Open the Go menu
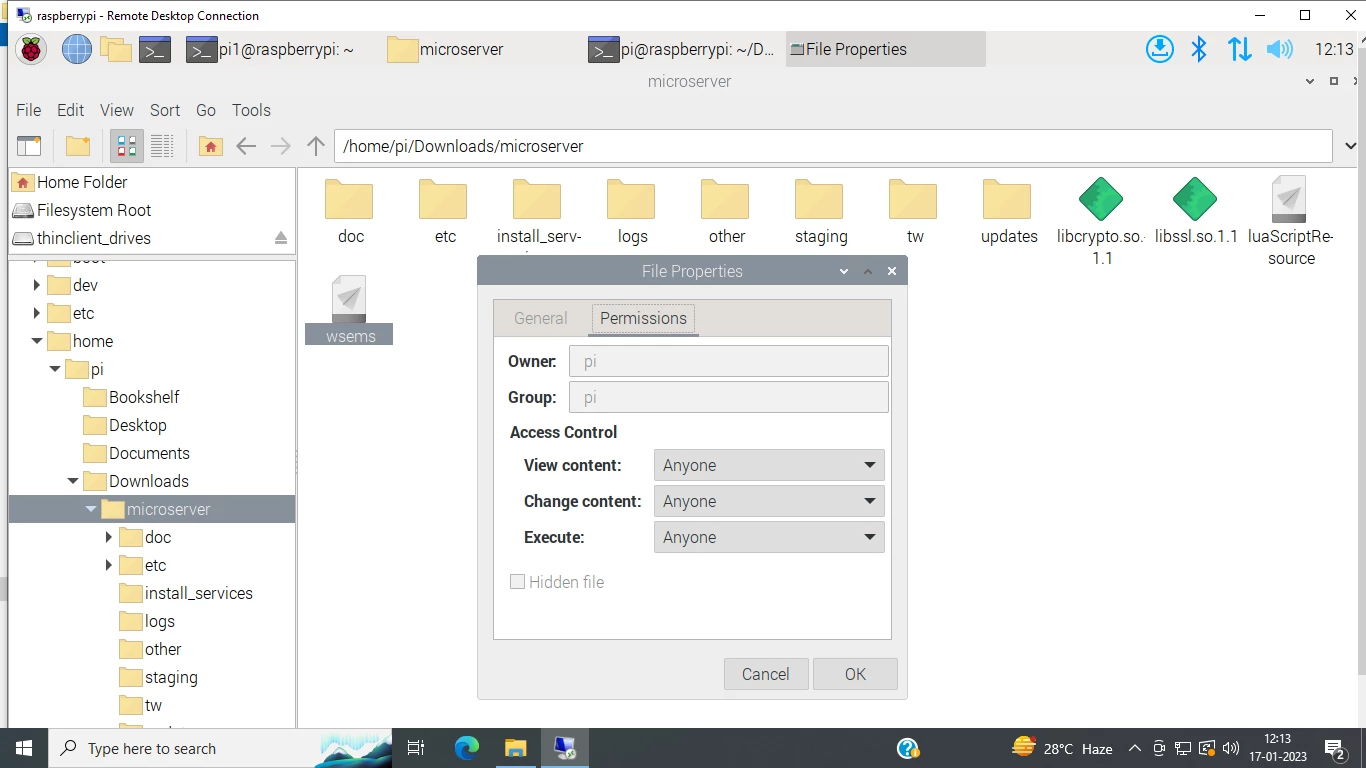1366x768 pixels. pos(206,110)
